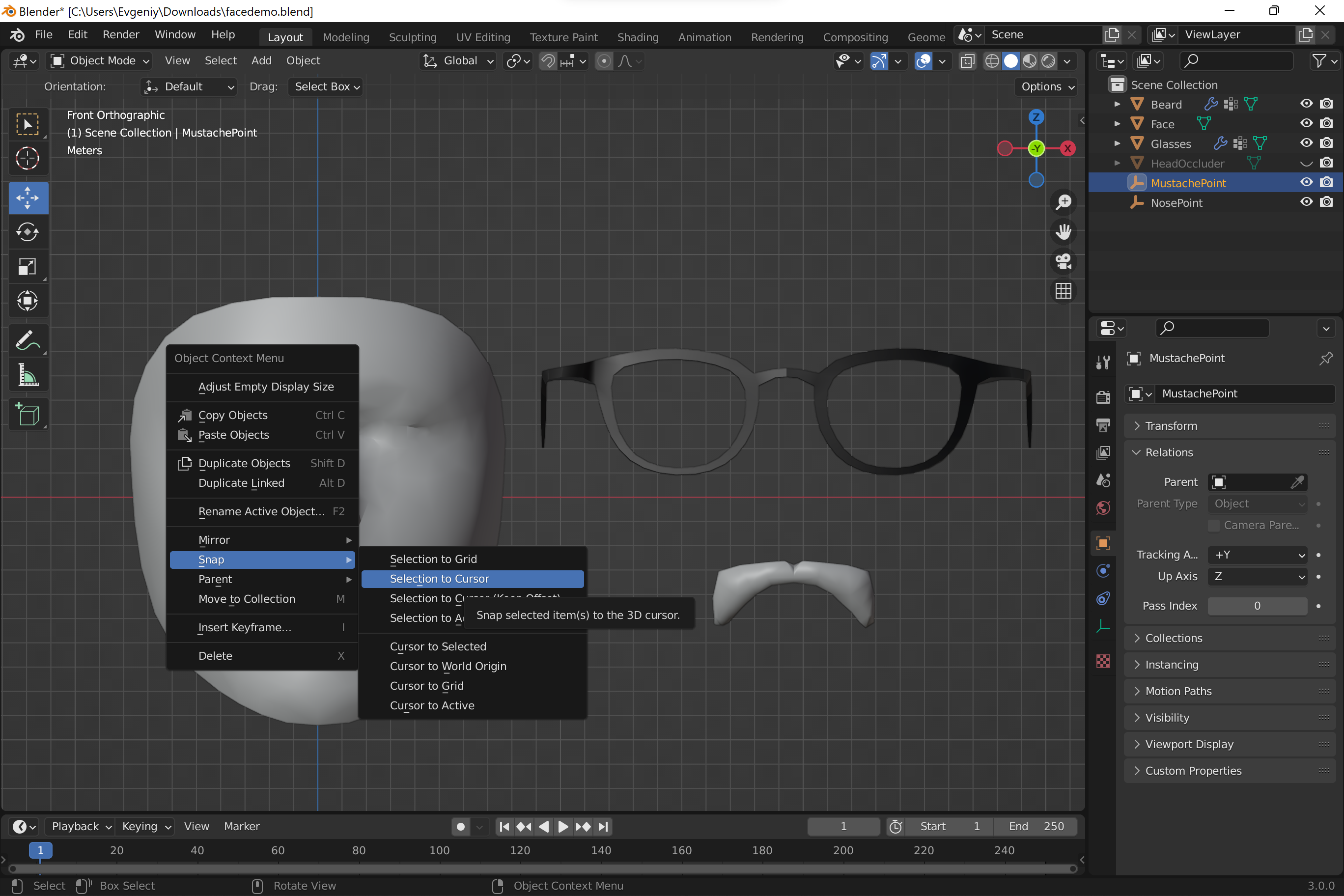Switch to orthographic/perspective grid icon
1344x896 pixels.
[1063, 291]
